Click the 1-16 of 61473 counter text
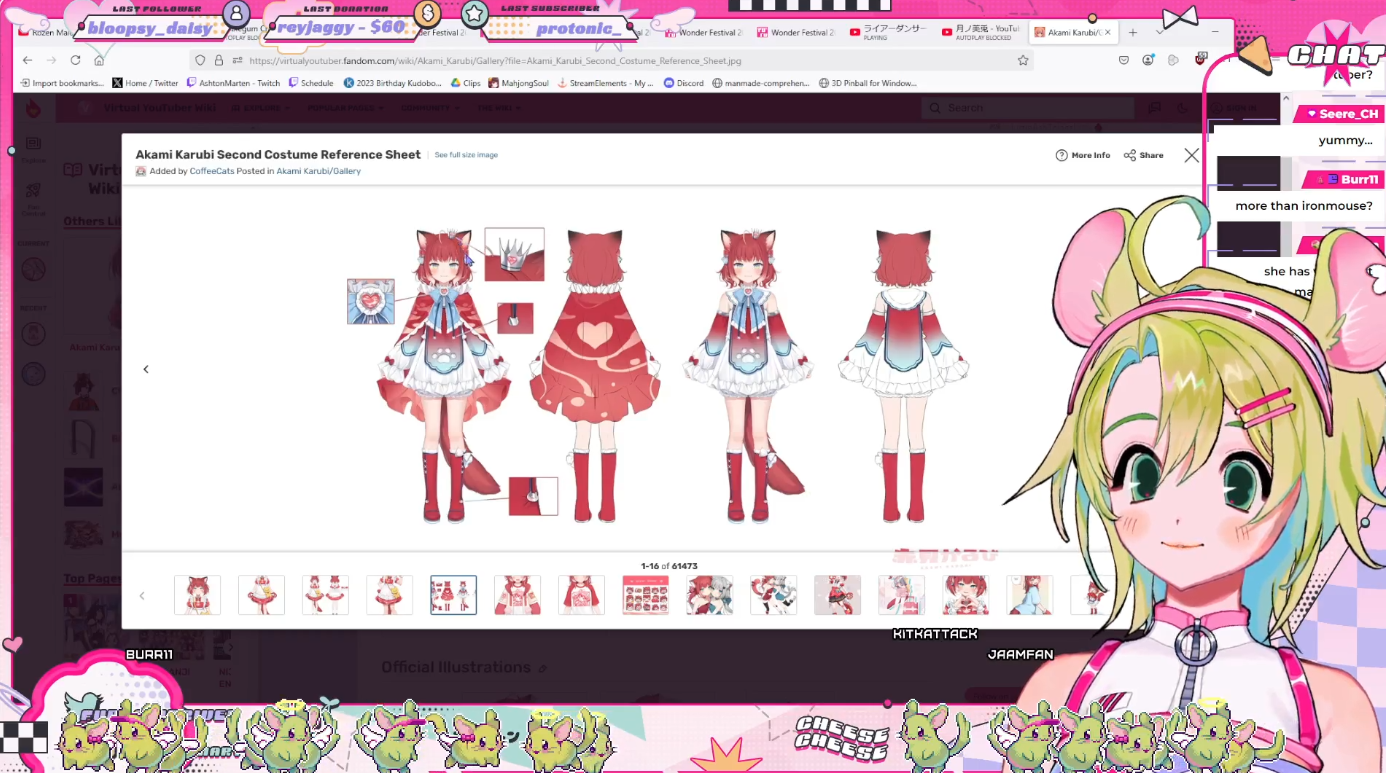Screen dimensions: 1386x773 click(x=669, y=566)
